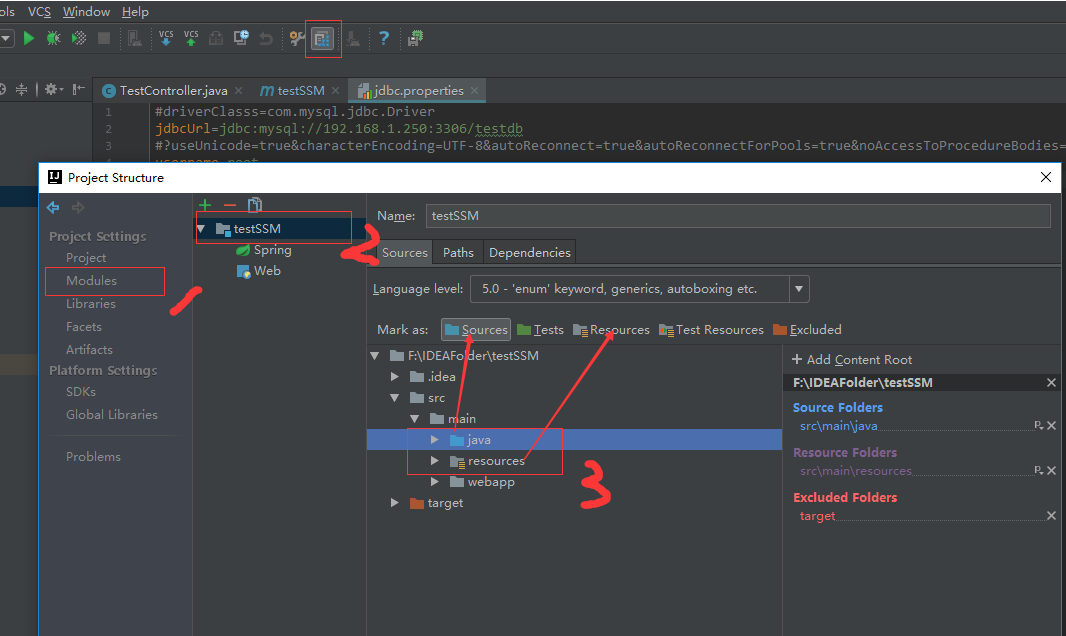The height and width of the screenshot is (636, 1066).
Task: Expand the resources folder
Action: pos(435,461)
